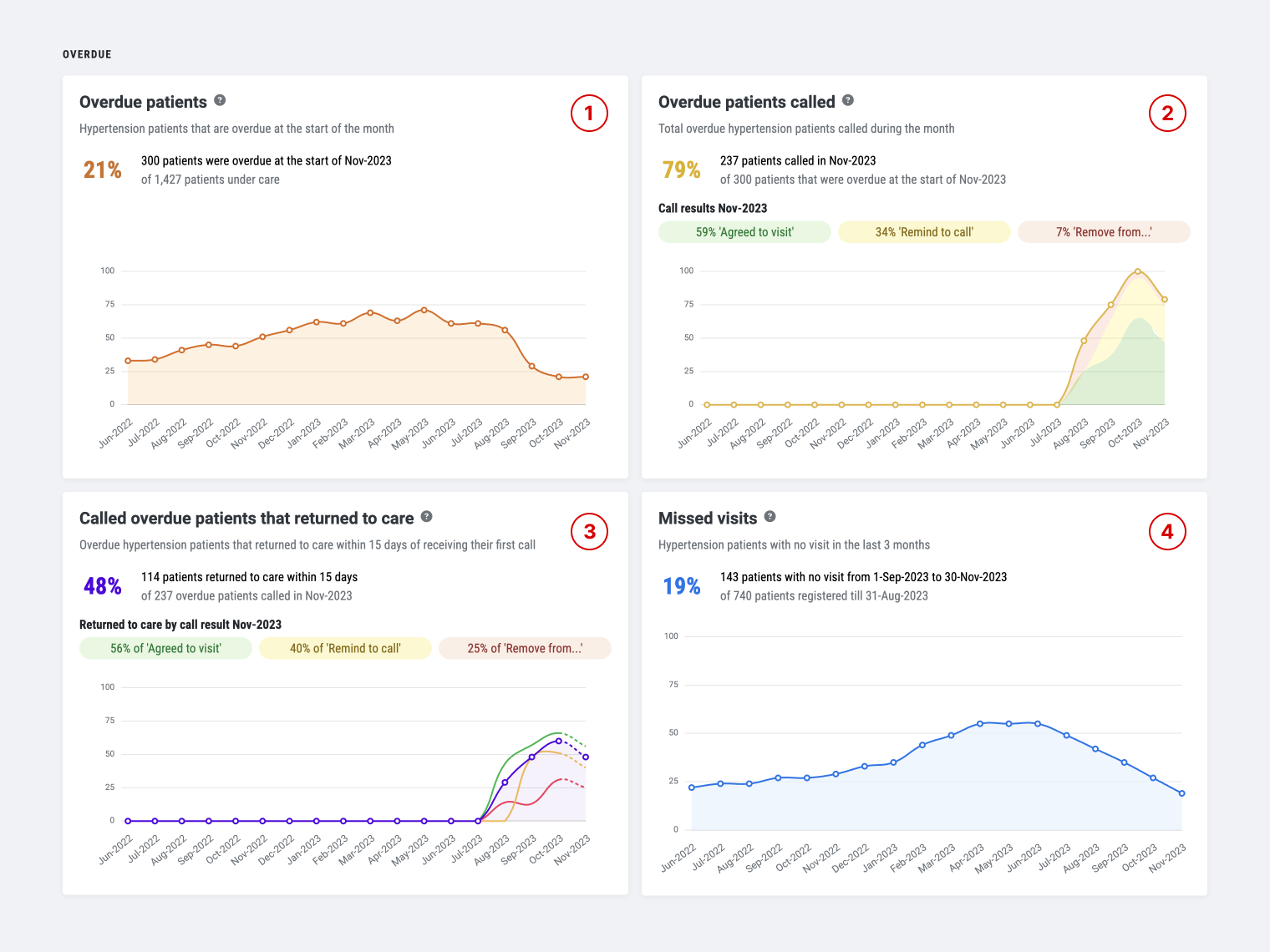The image size is (1270, 952).
Task: Click 'of 740 patients registered till 31-Aug-2023'
Action: pos(824,596)
